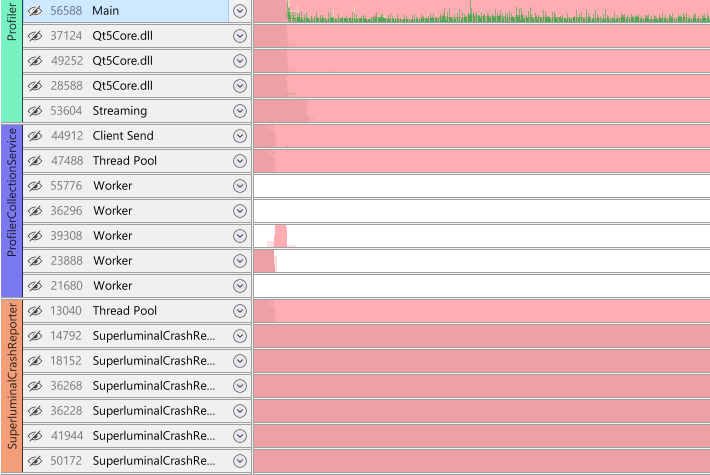Select the ProfilerCollectionService process group

coord(11,210)
